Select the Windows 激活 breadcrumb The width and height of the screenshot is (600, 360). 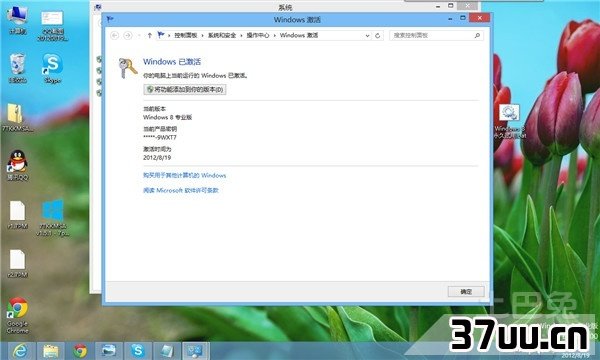(x=299, y=35)
